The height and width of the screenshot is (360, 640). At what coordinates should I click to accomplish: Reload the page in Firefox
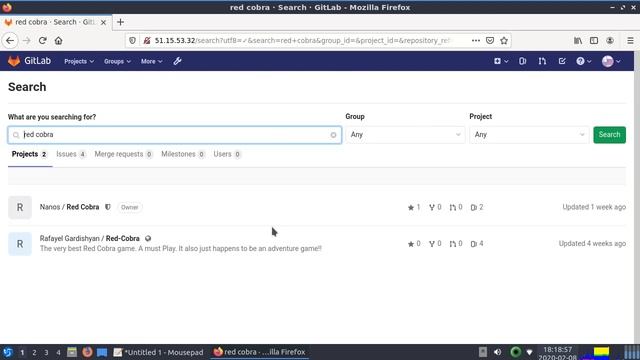(x=42, y=40)
